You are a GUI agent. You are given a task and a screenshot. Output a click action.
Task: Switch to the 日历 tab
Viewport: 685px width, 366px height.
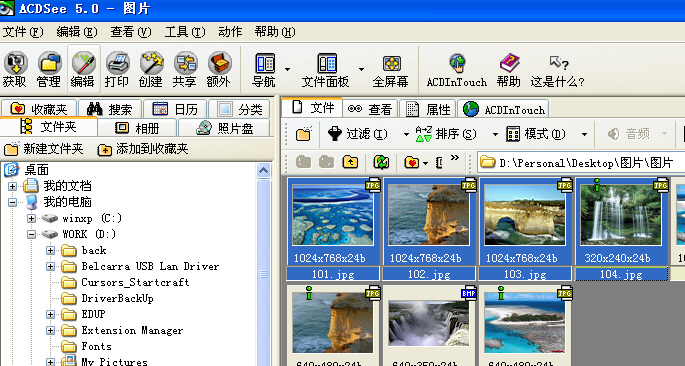[x=176, y=109]
